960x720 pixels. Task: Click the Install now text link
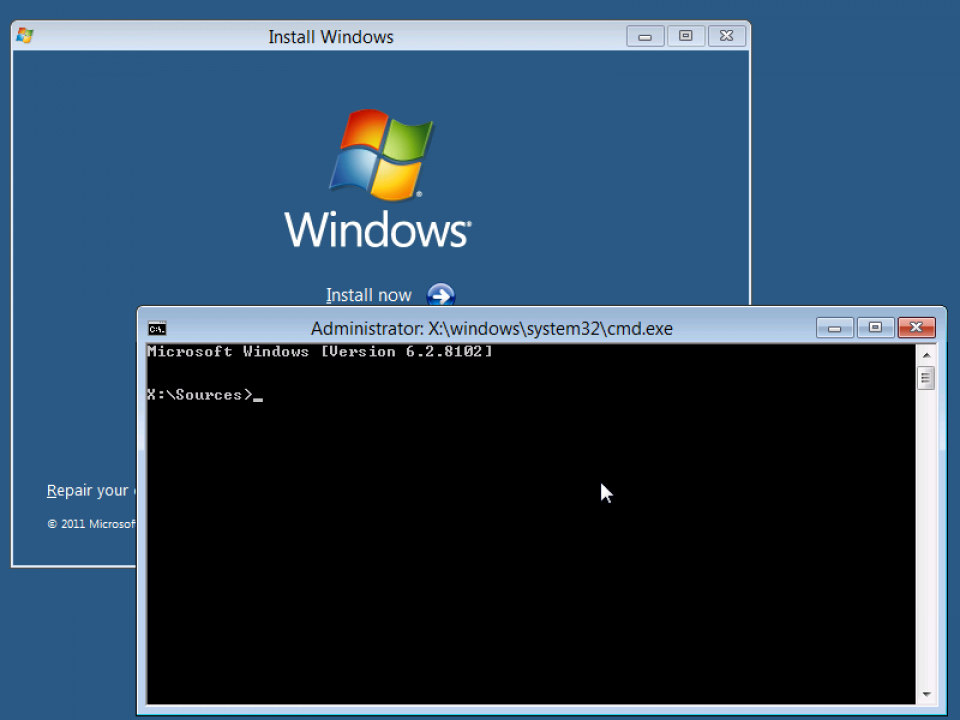point(369,295)
